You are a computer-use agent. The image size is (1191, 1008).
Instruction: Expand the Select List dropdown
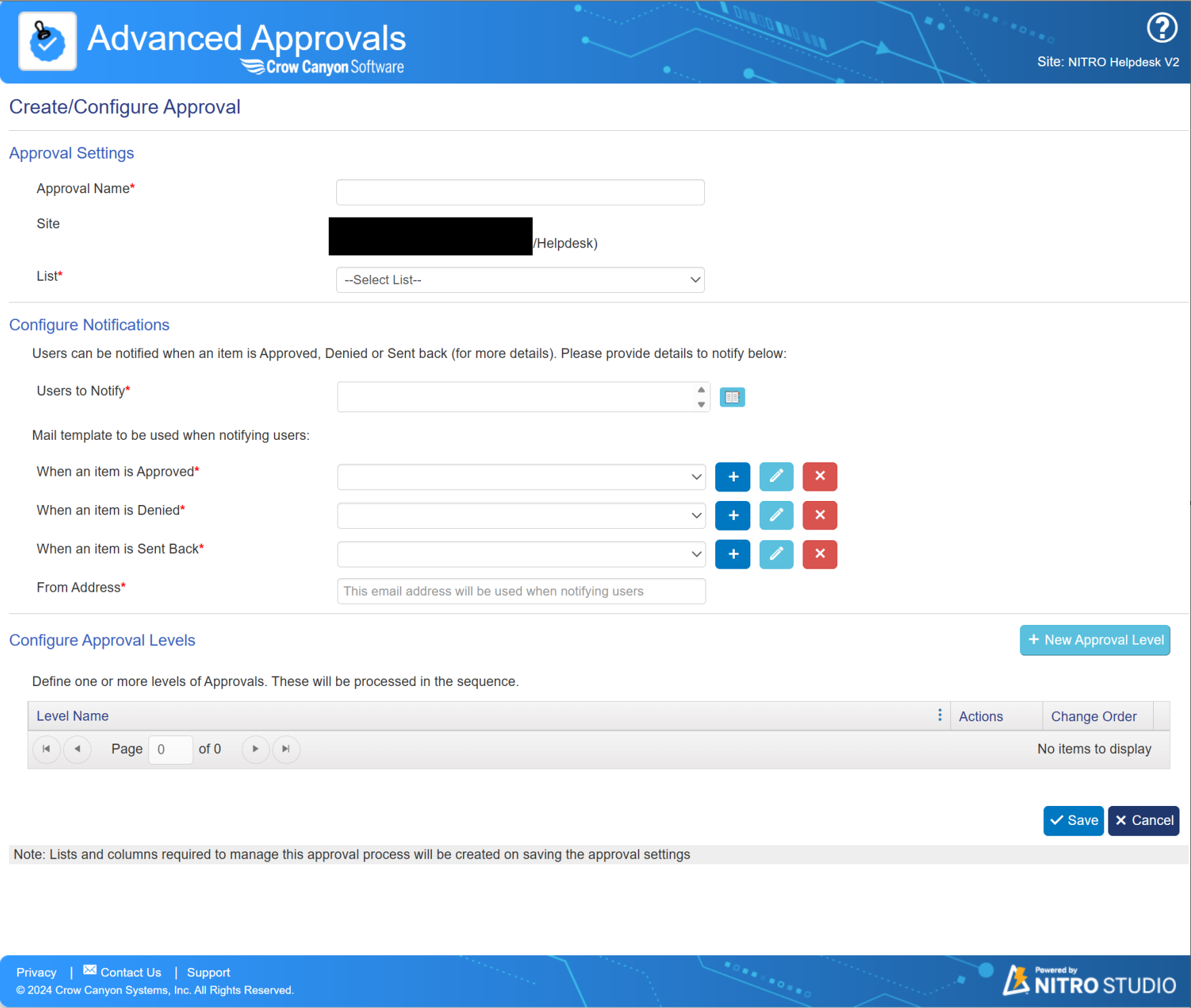click(x=520, y=280)
